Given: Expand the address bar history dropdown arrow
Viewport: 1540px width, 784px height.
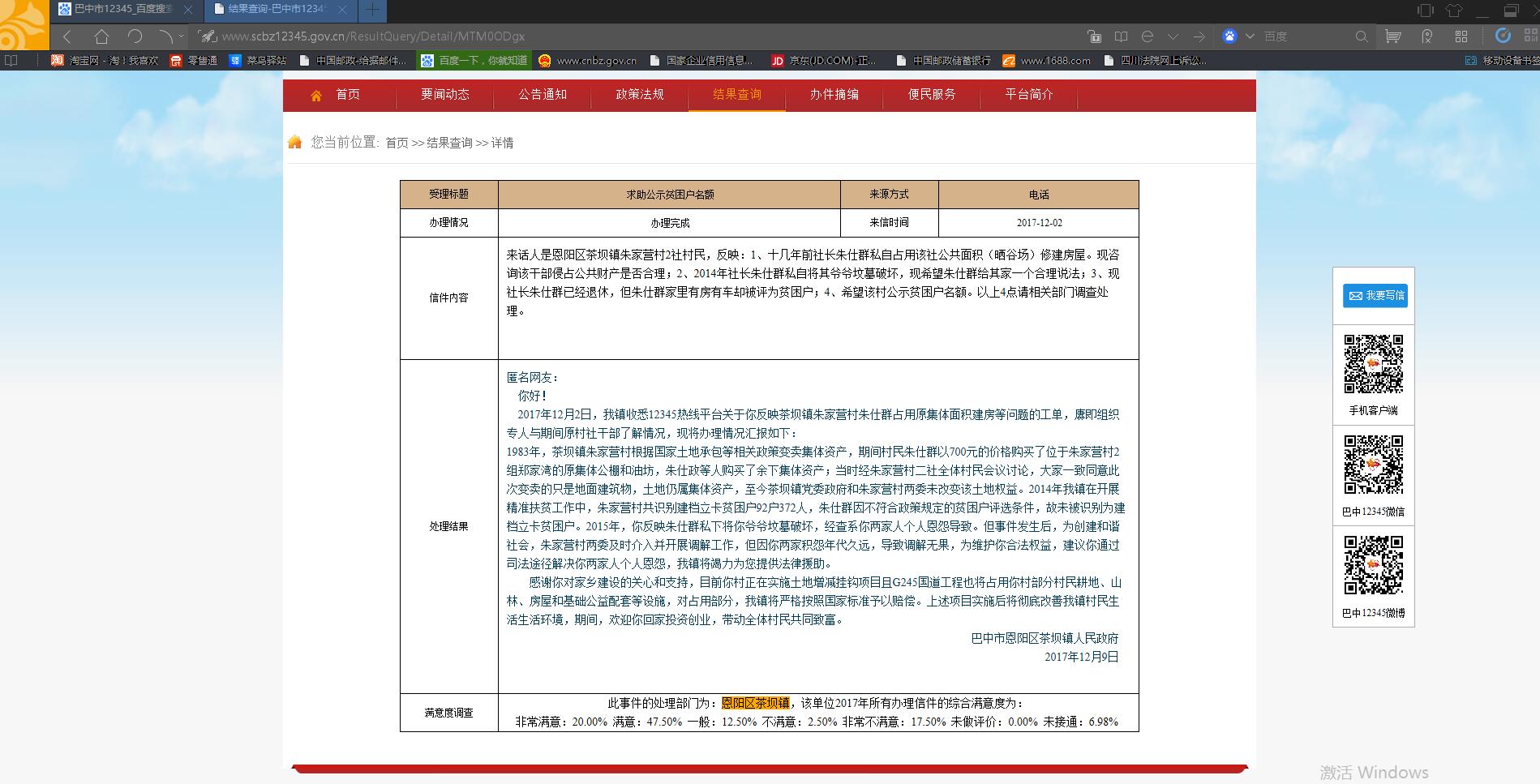Looking at the screenshot, I should point(1173,36).
